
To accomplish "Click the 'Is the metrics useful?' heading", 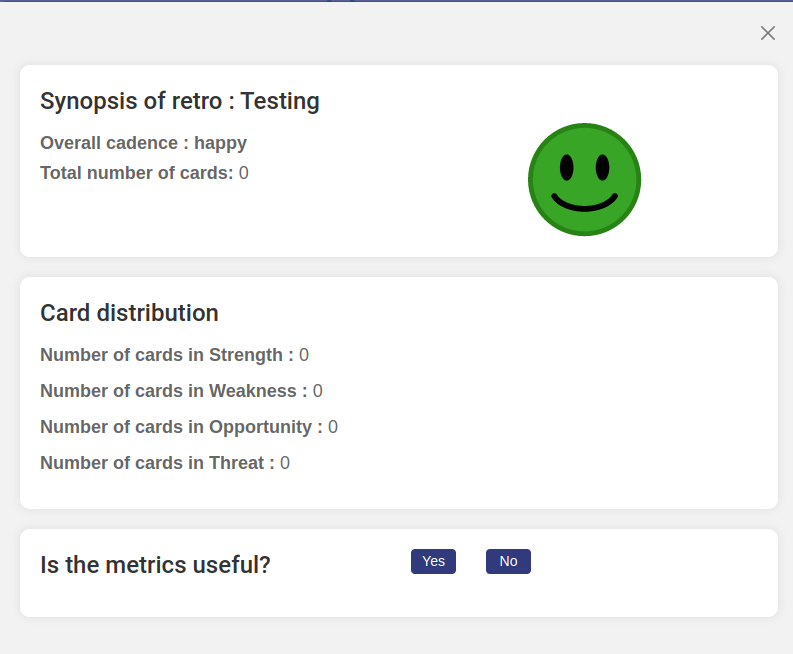I will (x=155, y=565).
